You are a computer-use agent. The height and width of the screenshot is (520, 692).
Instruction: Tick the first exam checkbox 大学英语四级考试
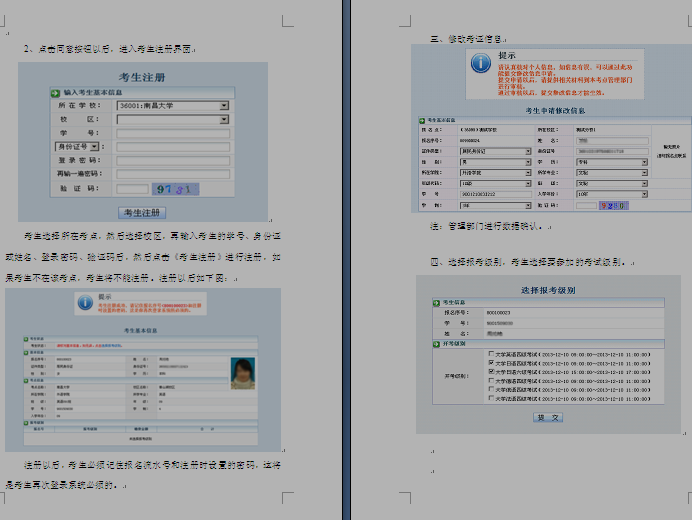[x=492, y=354]
